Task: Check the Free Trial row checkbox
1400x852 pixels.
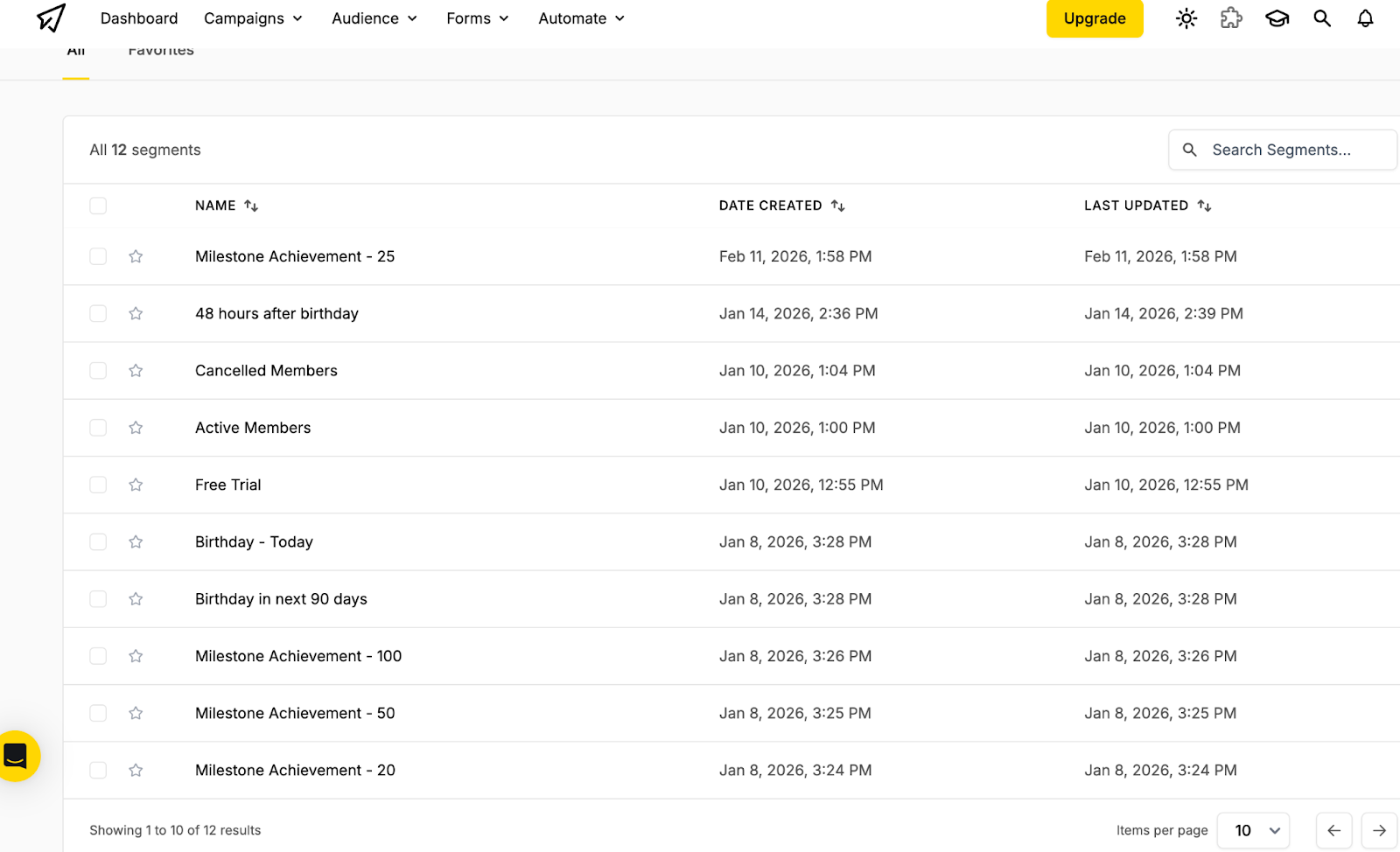Action: click(x=97, y=485)
